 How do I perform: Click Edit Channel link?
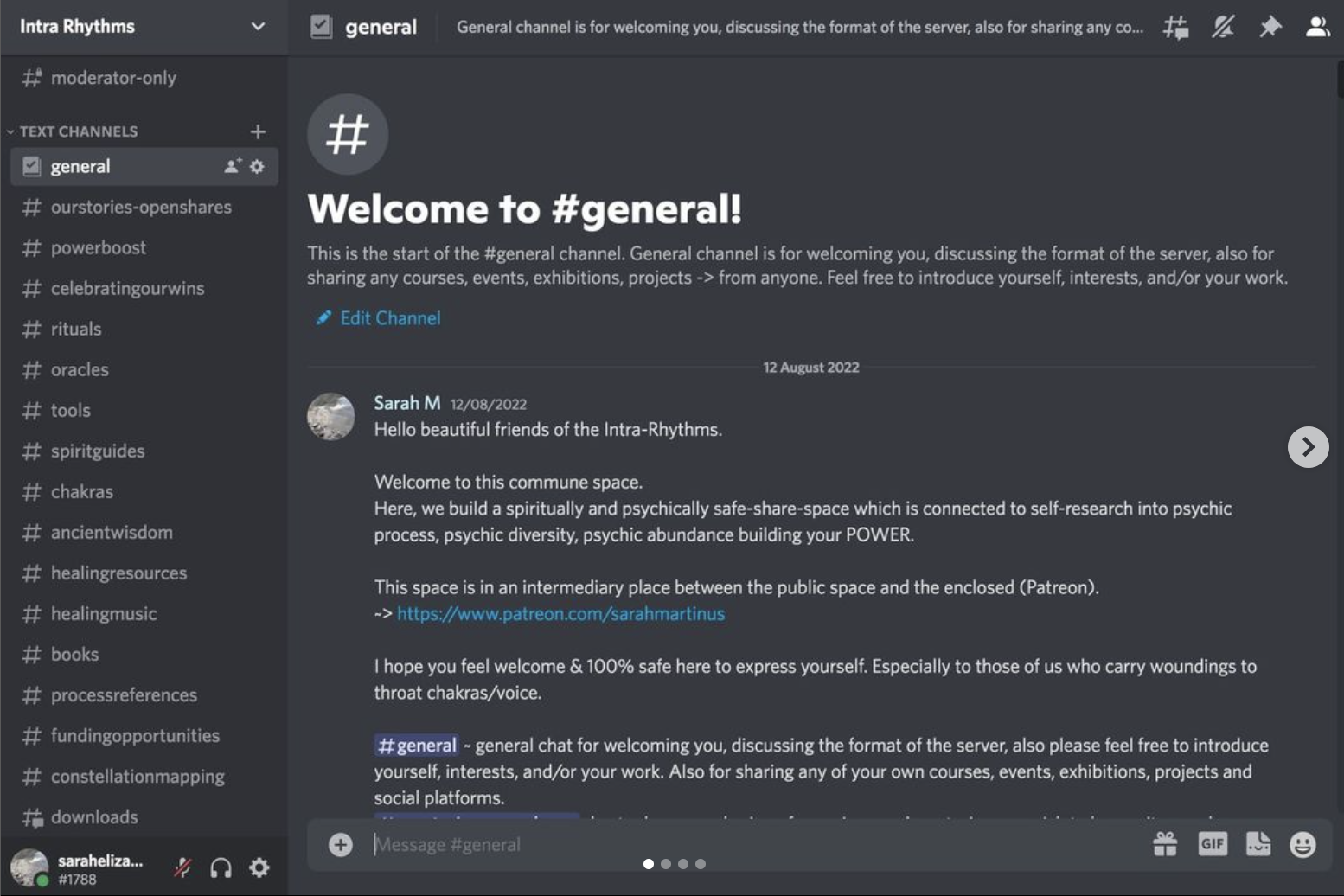(389, 318)
